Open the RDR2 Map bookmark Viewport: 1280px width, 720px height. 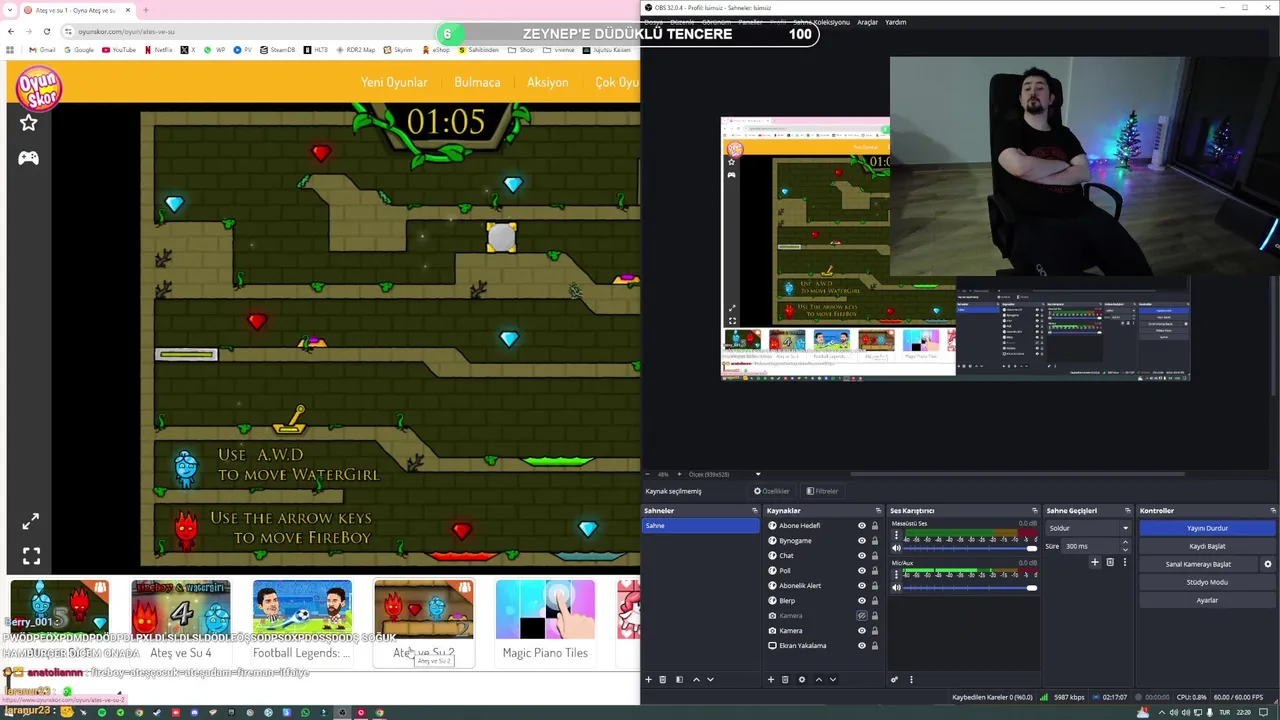point(356,50)
